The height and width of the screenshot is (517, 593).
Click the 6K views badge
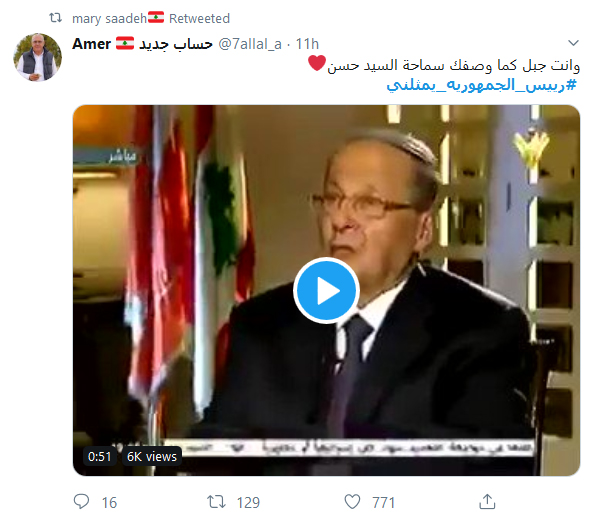click(x=152, y=456)
